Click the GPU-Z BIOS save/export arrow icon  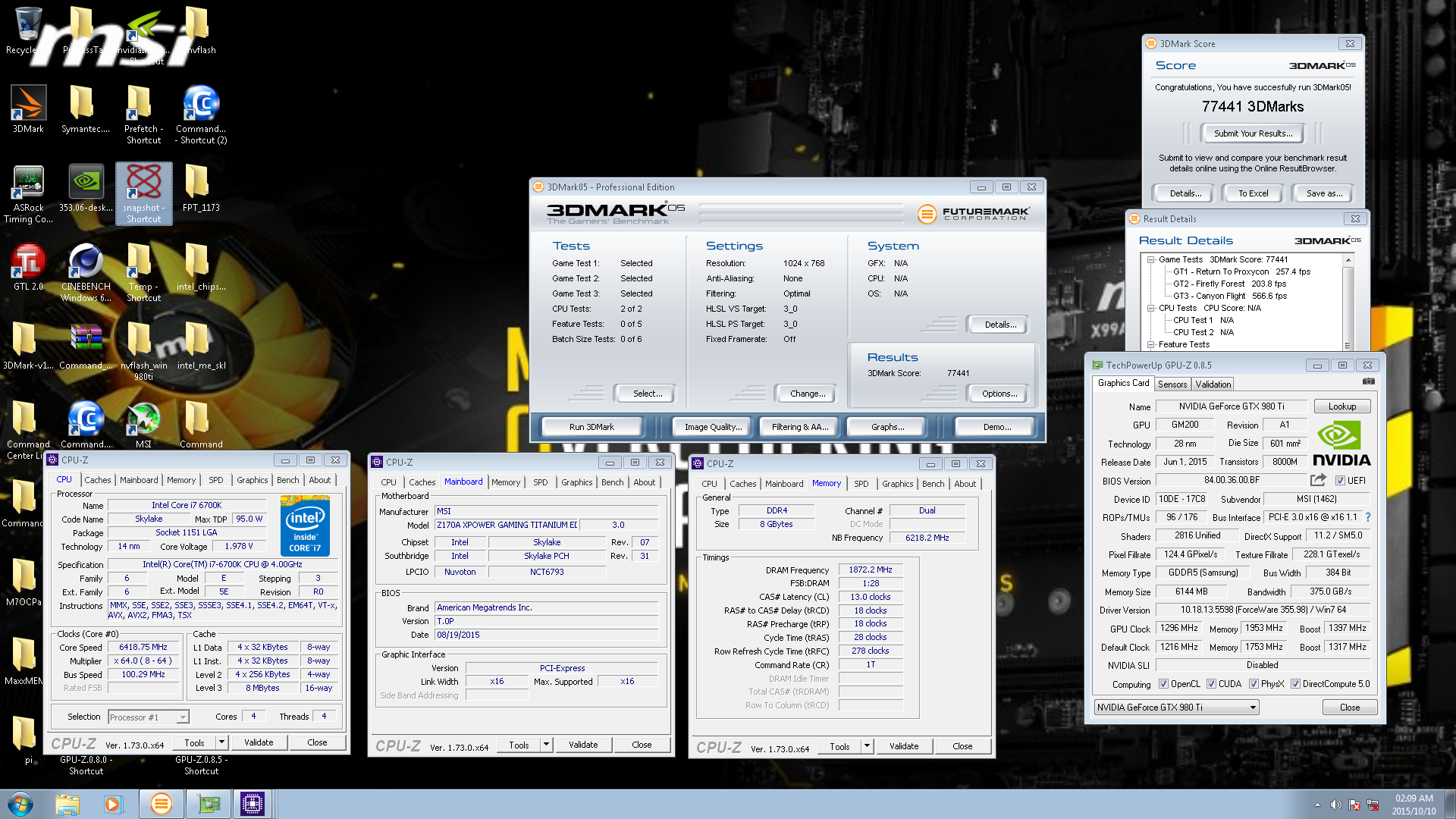coord(1318,480)
